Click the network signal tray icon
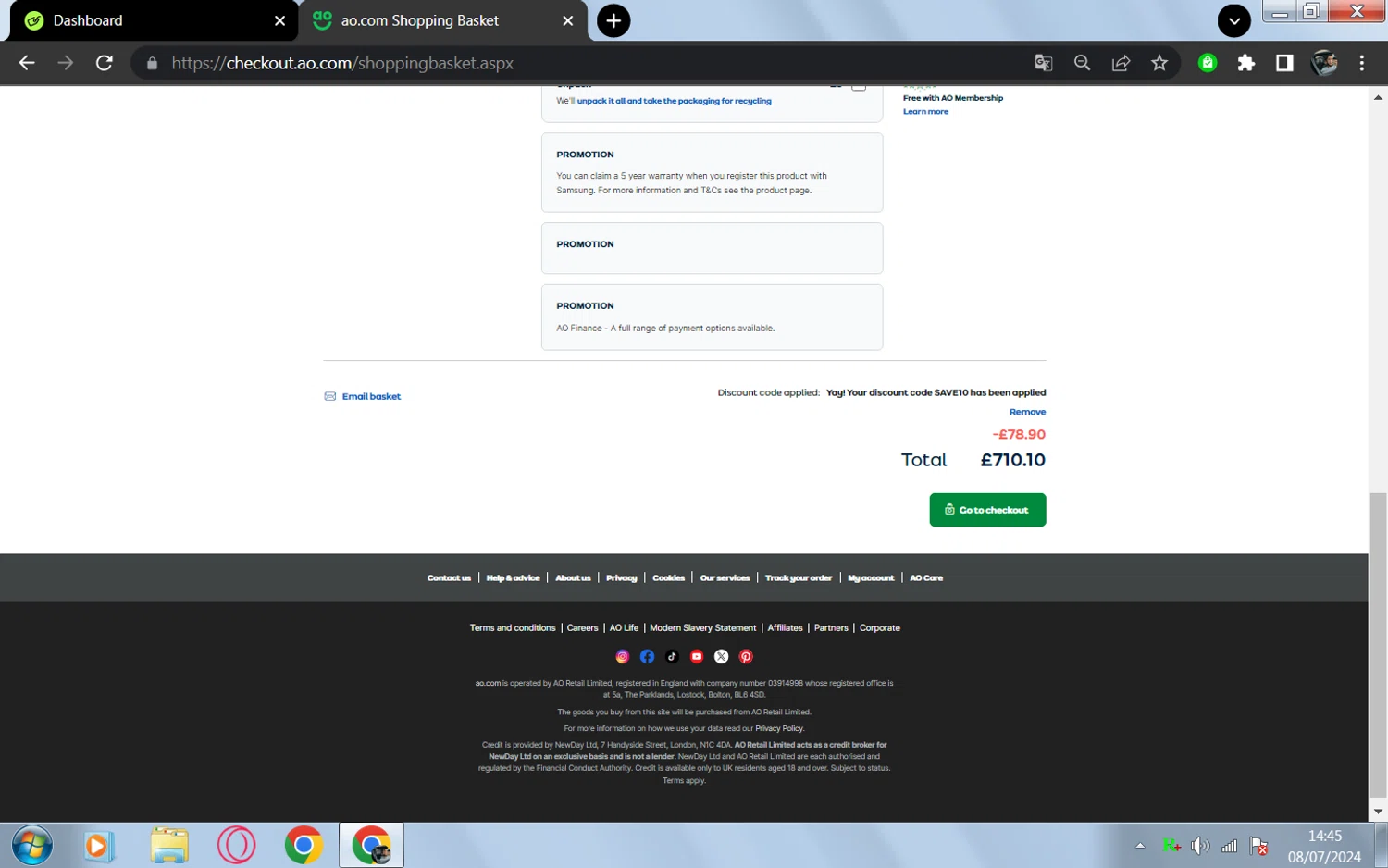 click(x=1230, y=846)
